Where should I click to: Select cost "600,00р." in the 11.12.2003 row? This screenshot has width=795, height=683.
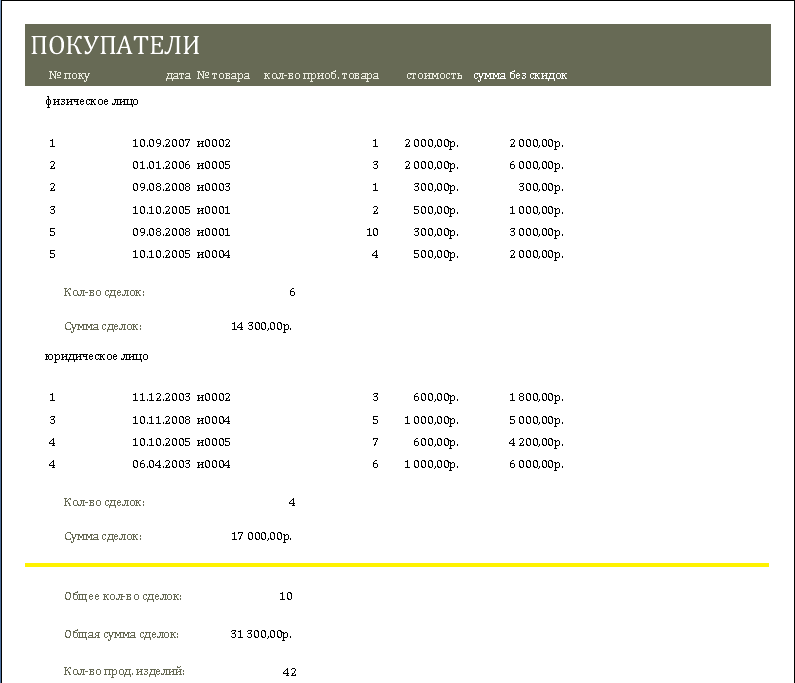pyautogui.click(x=436, y=398)
